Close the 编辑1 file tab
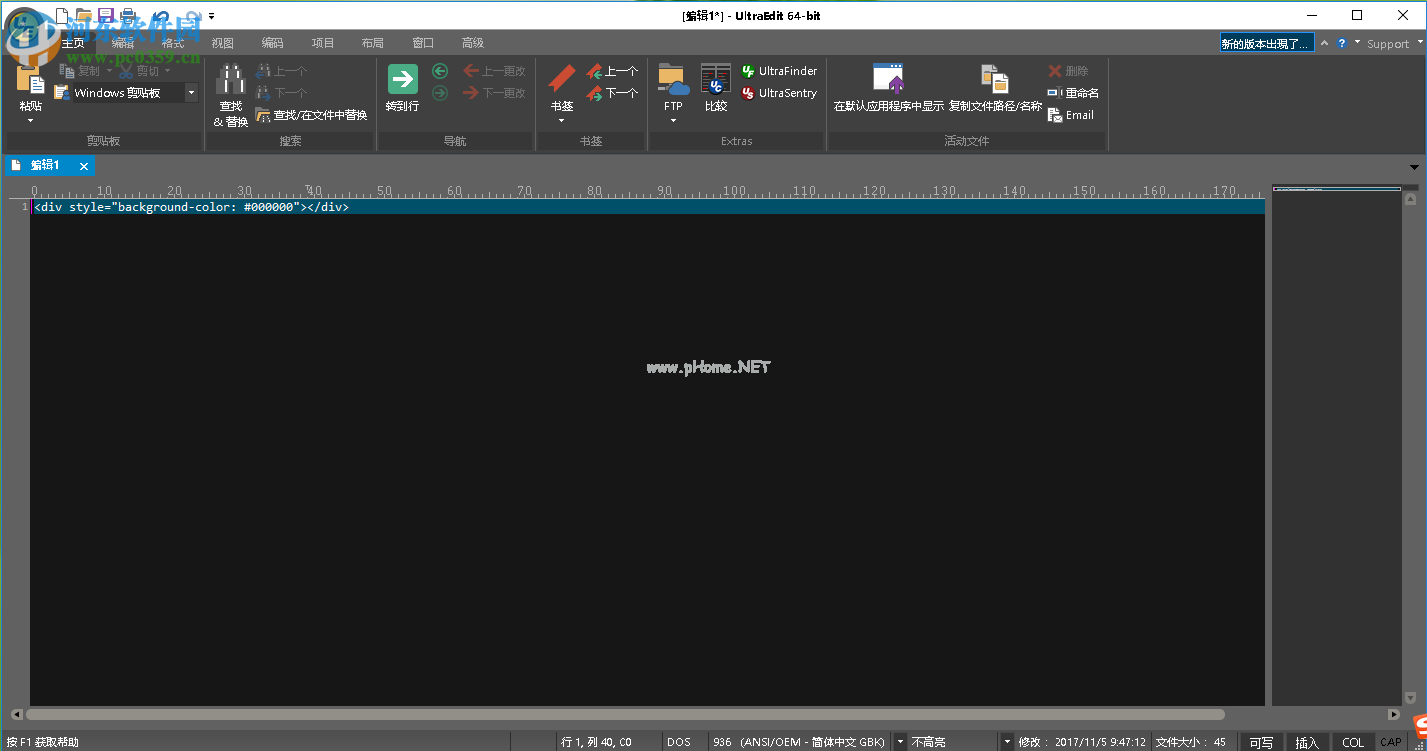This screenshot has height=751, width=1427. click(84, 167)
